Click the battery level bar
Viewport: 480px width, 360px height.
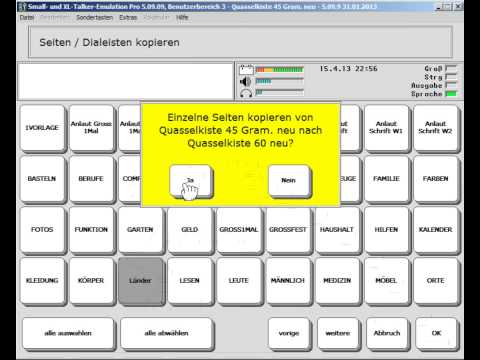(x=279, y=70)
